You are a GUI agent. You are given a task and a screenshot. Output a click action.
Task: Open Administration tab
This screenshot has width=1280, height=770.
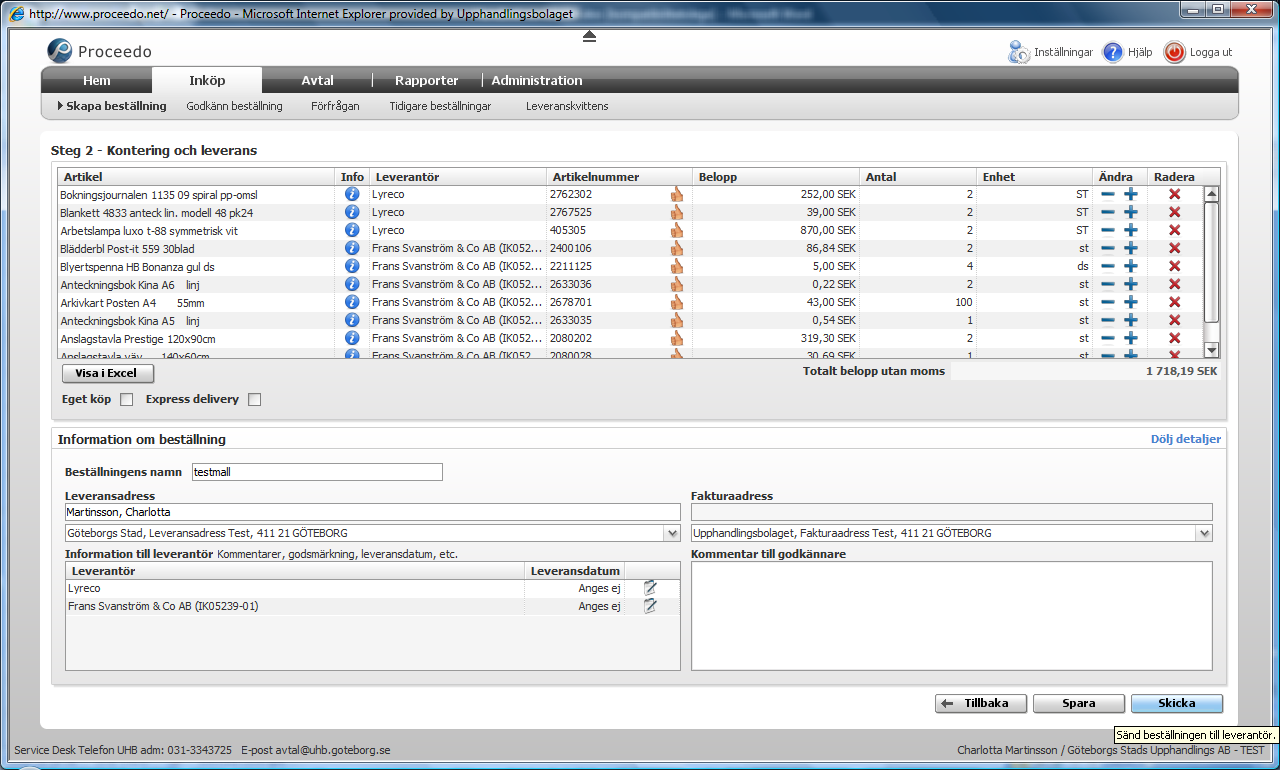(x=537, y=81)
